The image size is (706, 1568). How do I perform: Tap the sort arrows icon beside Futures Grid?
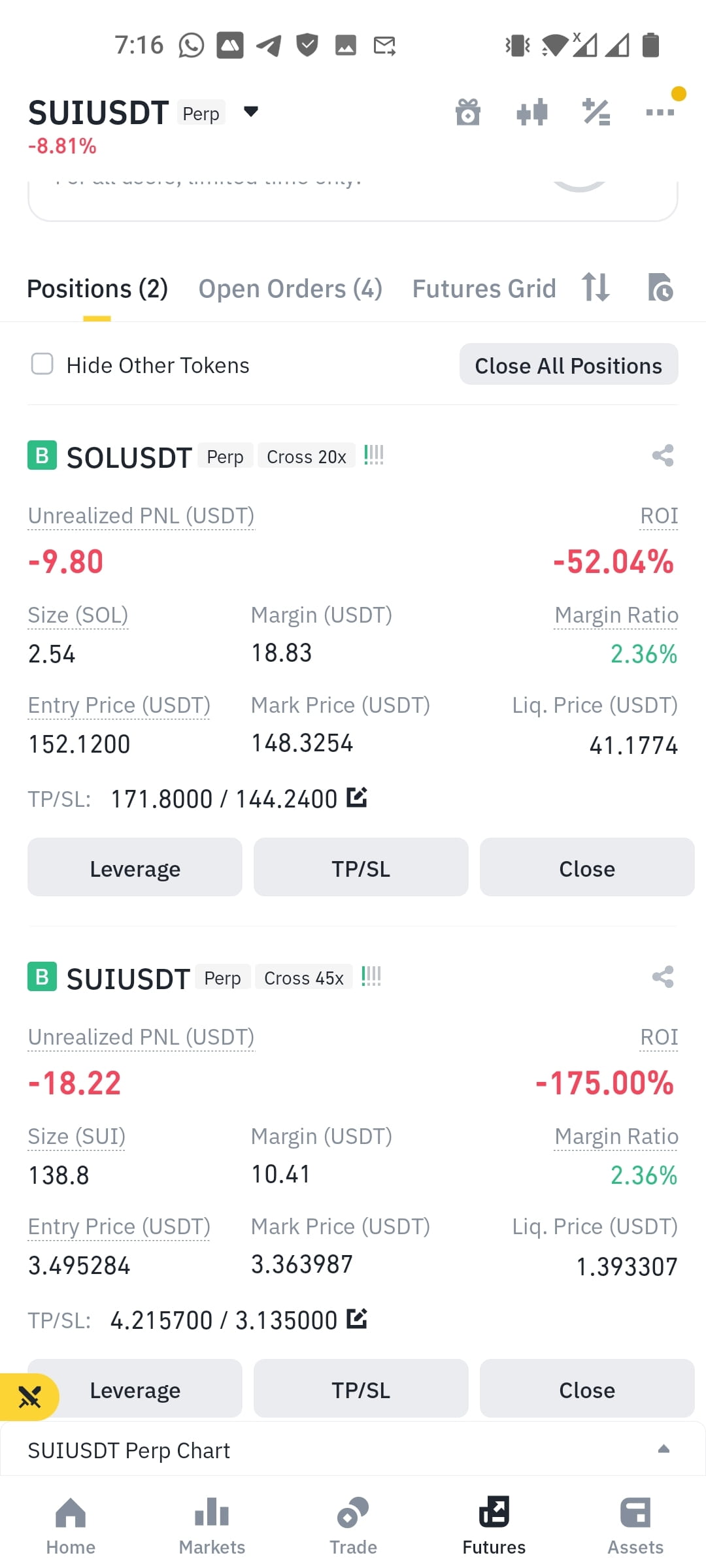click(x=596, y=287)
